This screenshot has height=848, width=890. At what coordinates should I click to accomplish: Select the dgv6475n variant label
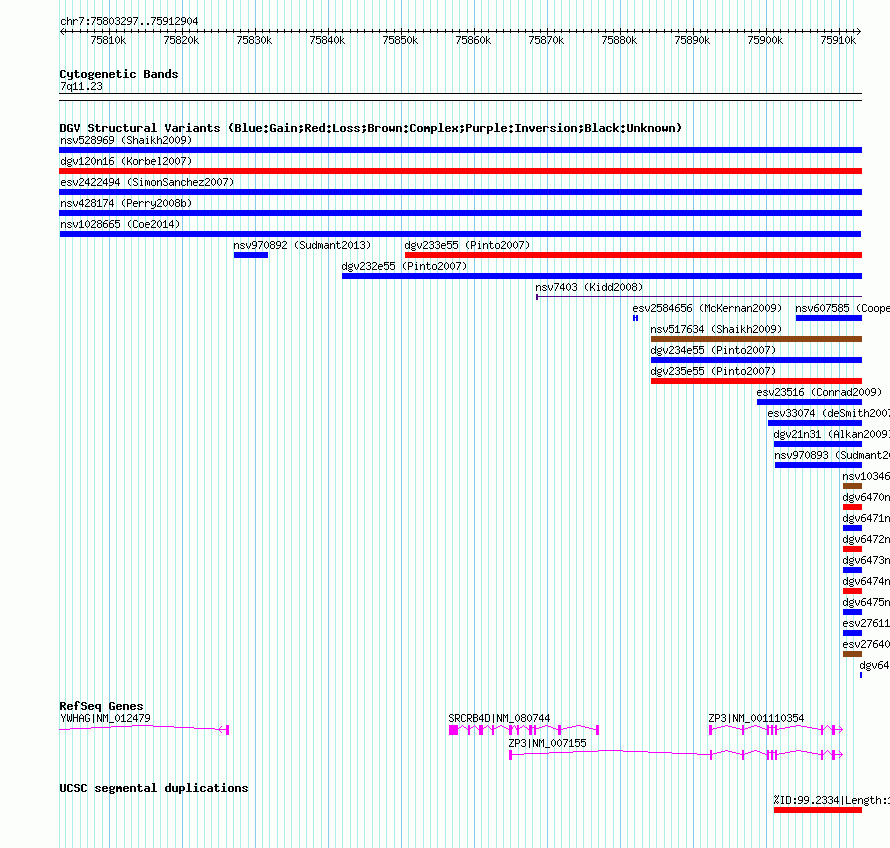[866, 602]
